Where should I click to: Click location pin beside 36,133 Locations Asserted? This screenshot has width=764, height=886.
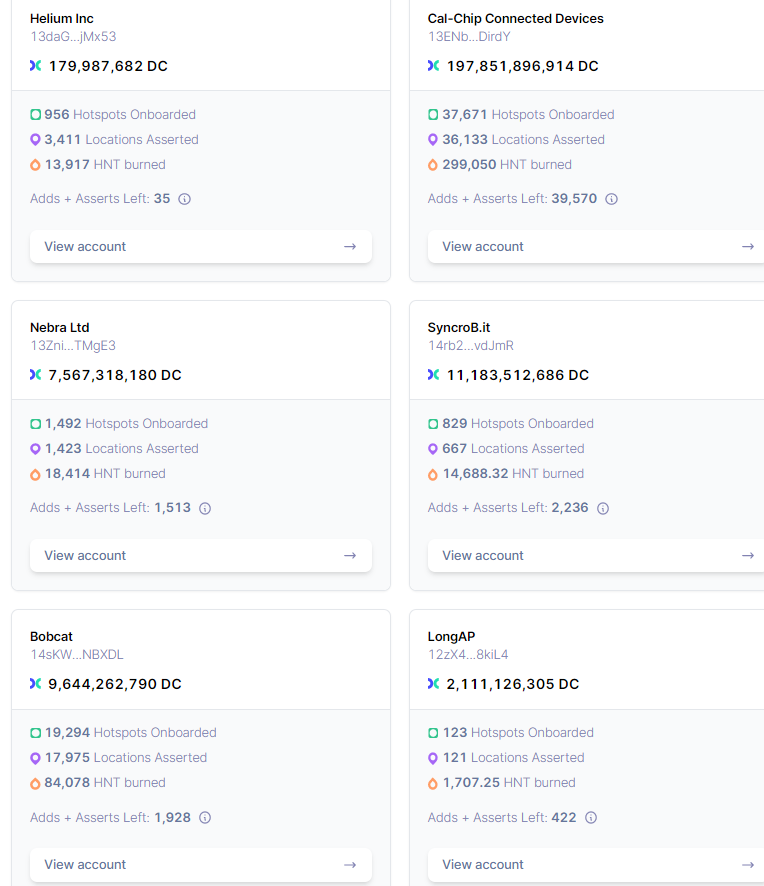[433, 140]
